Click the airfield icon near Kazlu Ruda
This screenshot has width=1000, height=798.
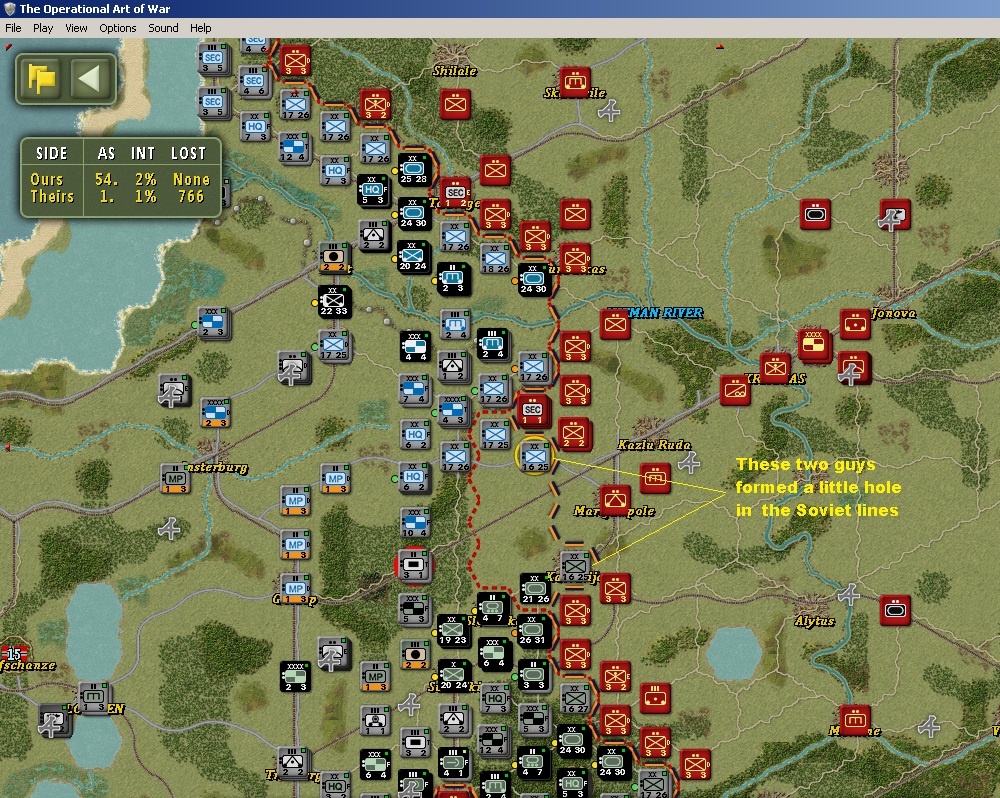pos(689,462)
